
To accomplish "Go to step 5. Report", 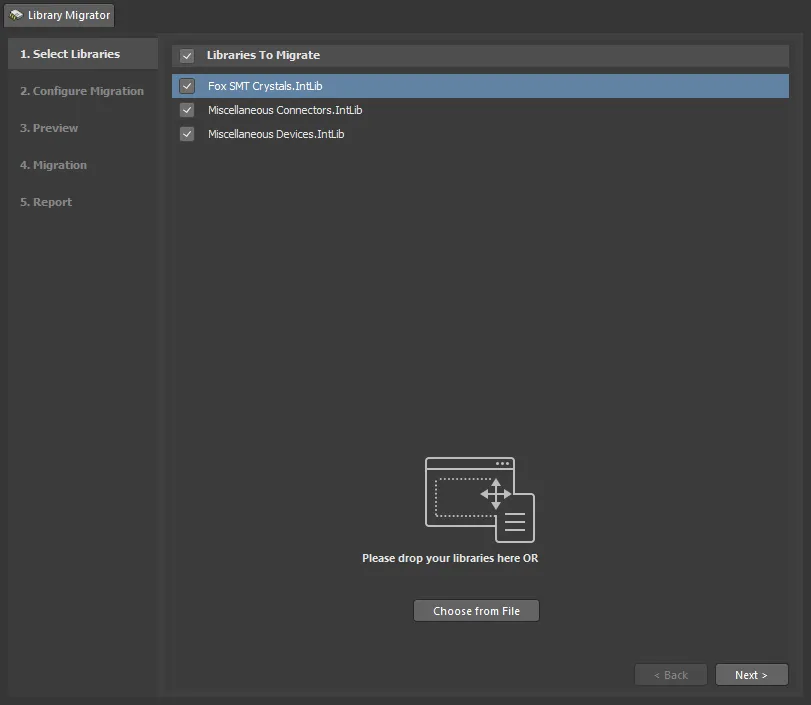I will point(46,202).
